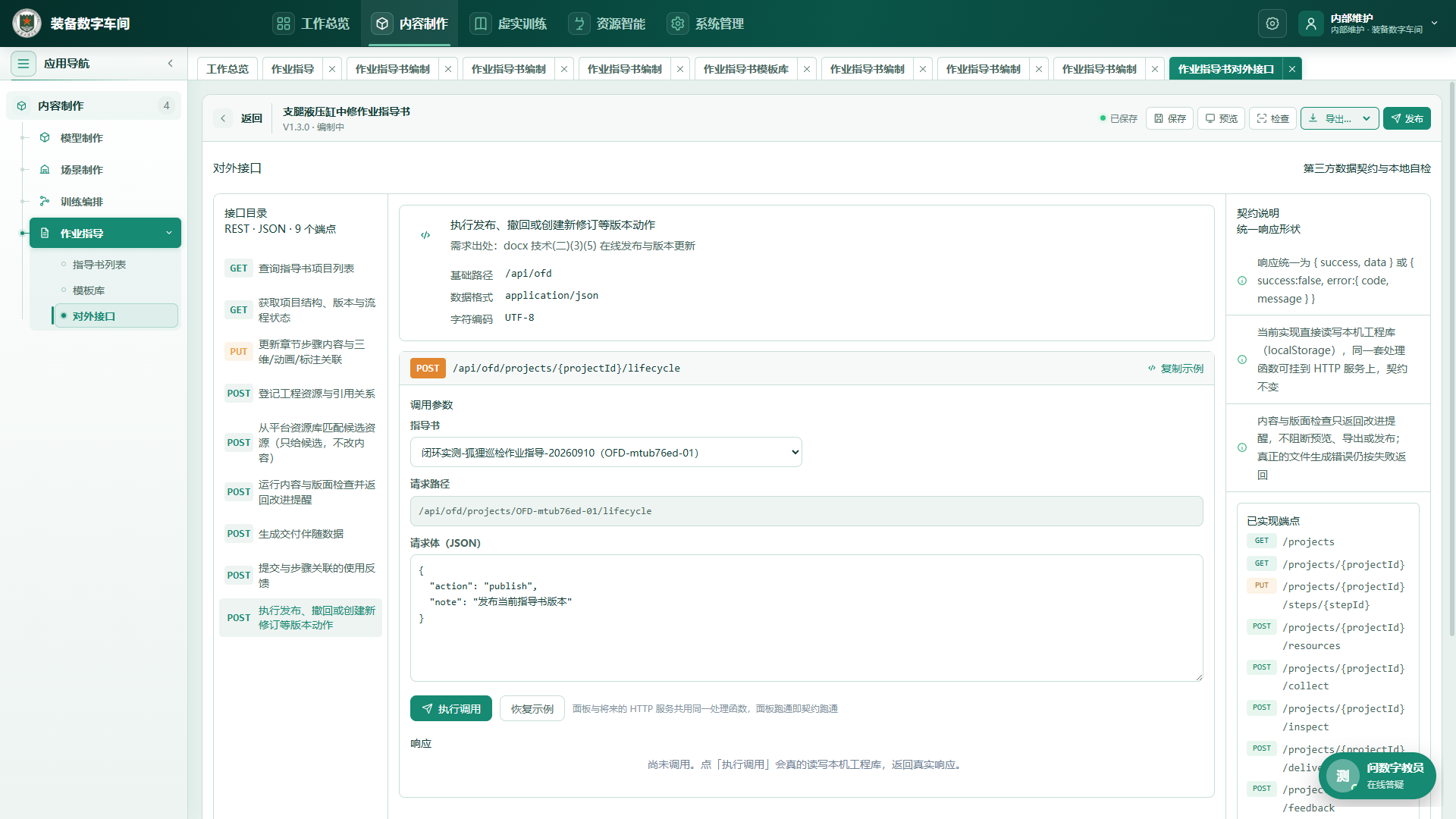Open the 问数字教员 chat assistant bubble
This screenshot has height=819, width=1456.
[1377, 776]
